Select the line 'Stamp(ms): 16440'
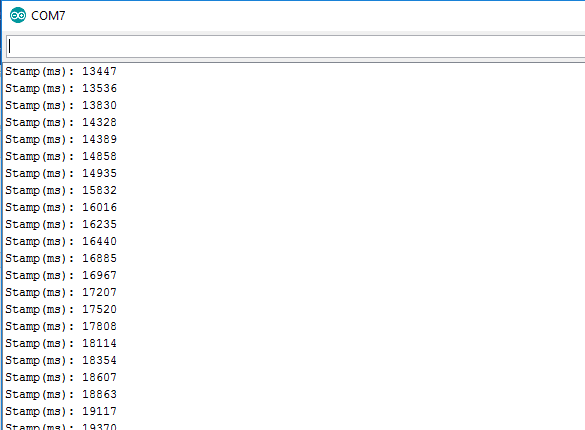Viewport: 585px width, 430px height. (61, 241)
